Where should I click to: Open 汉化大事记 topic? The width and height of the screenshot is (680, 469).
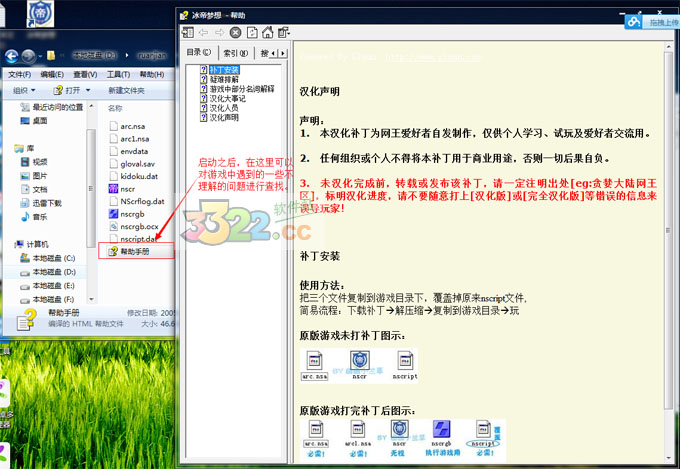[x=228, y=98]
